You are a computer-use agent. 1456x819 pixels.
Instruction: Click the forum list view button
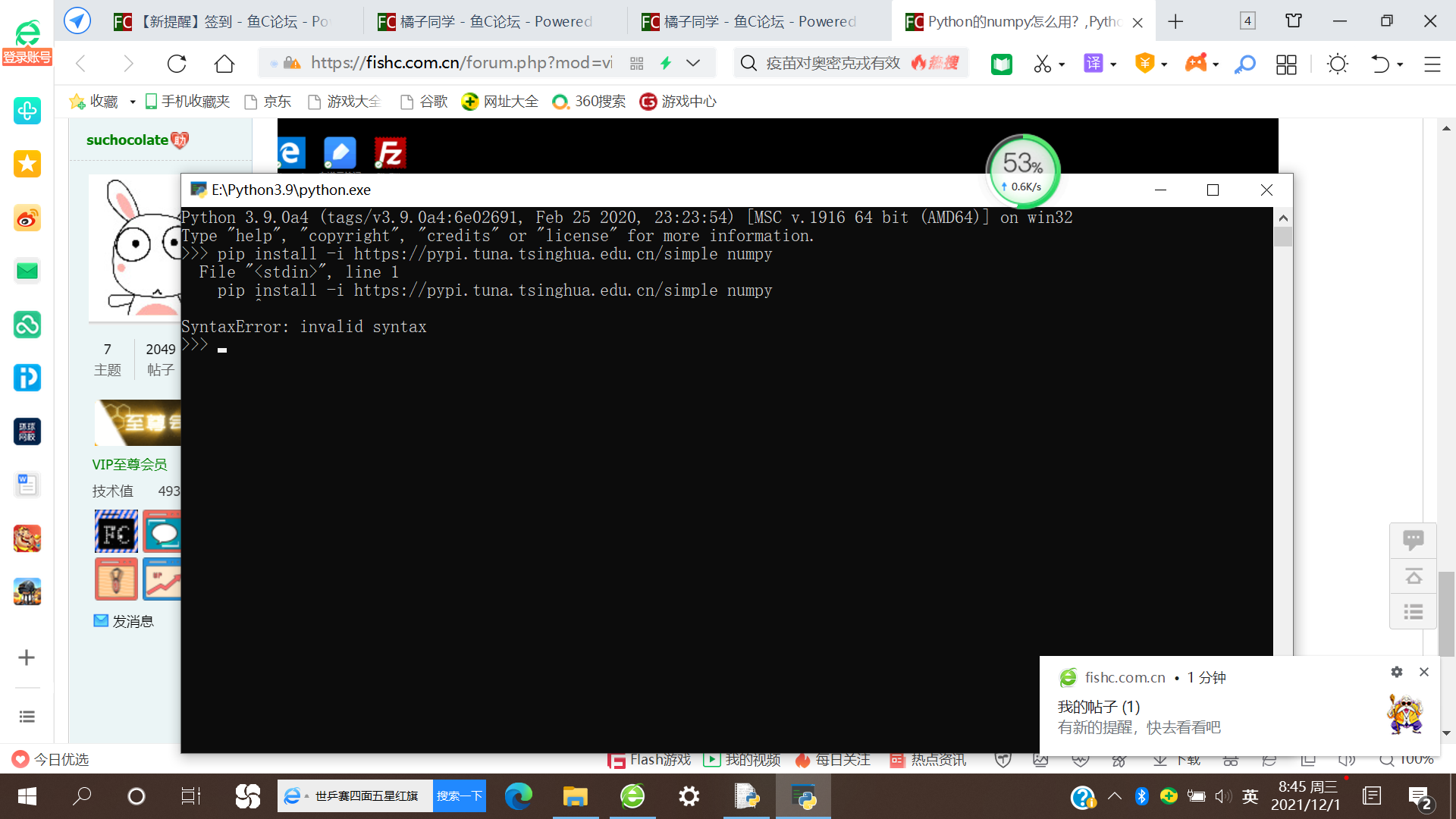[x=1413, y=612]
